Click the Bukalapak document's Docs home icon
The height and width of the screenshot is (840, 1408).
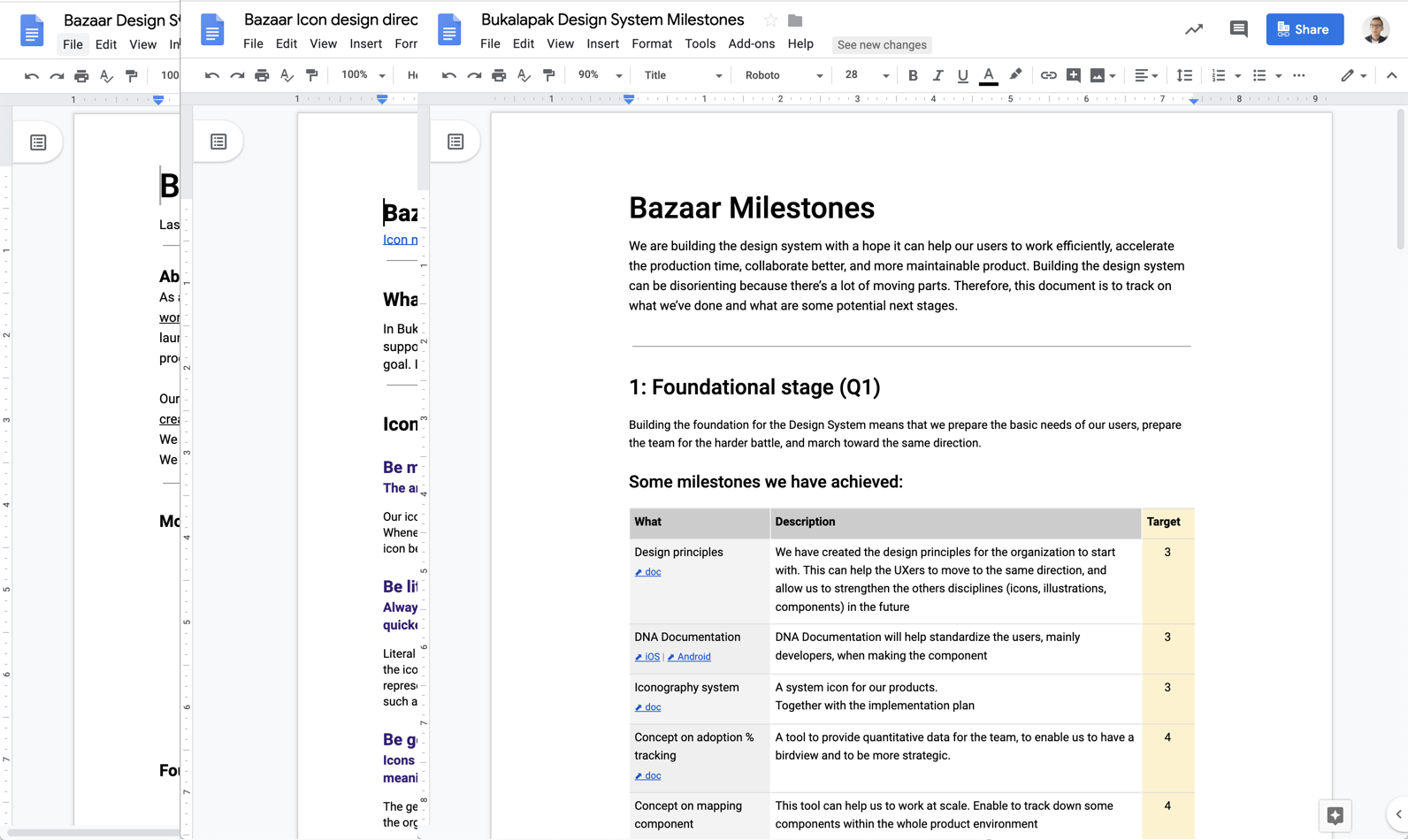[x=449, y=30]
